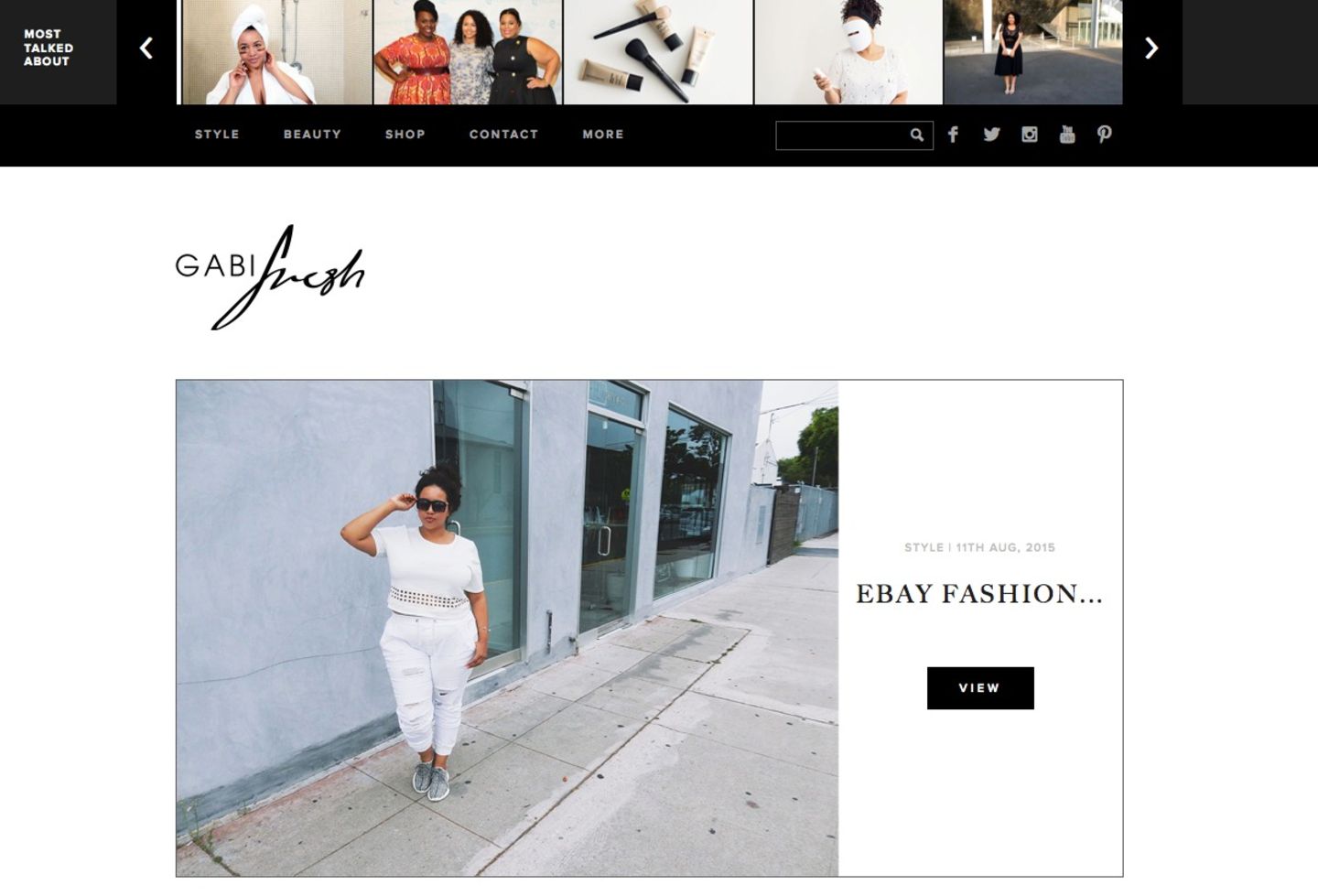Click the Gabi Fresh logo
This screenshot has width=1318, height=896.
point(270,277)
